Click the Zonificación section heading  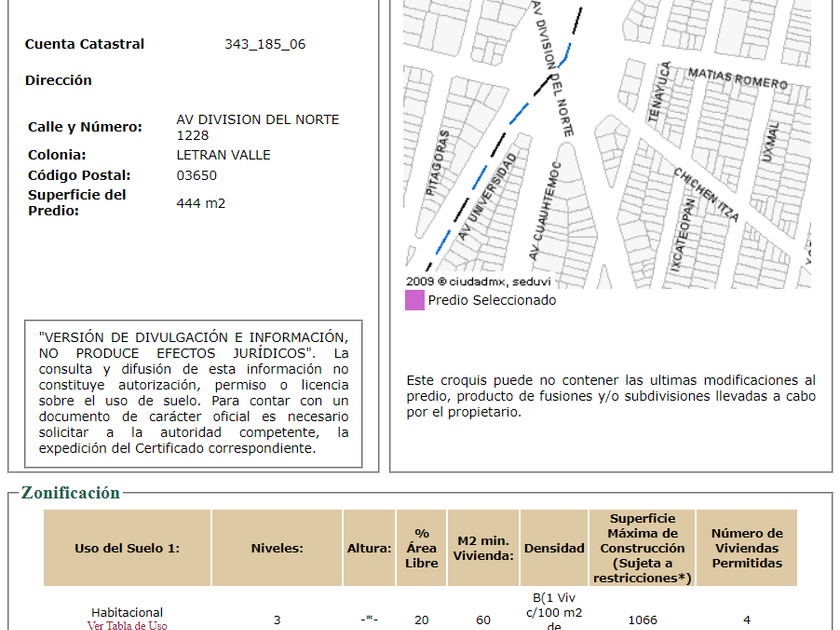tap(70, 492)
